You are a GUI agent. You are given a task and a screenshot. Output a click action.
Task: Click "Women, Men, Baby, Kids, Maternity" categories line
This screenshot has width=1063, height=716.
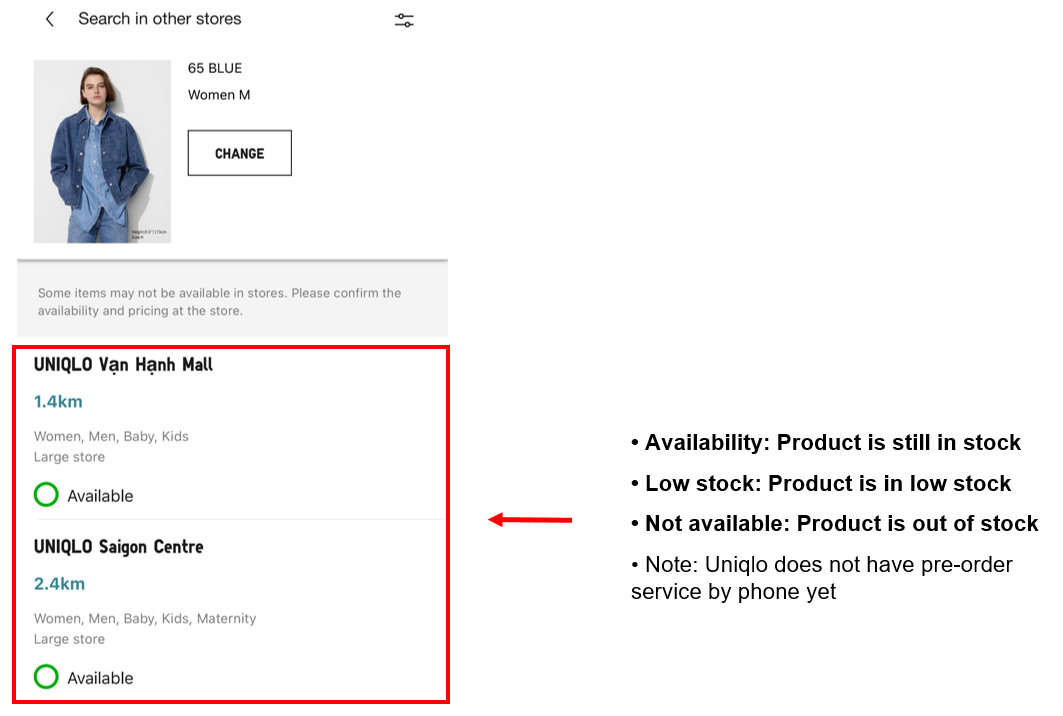click(145, 618)
